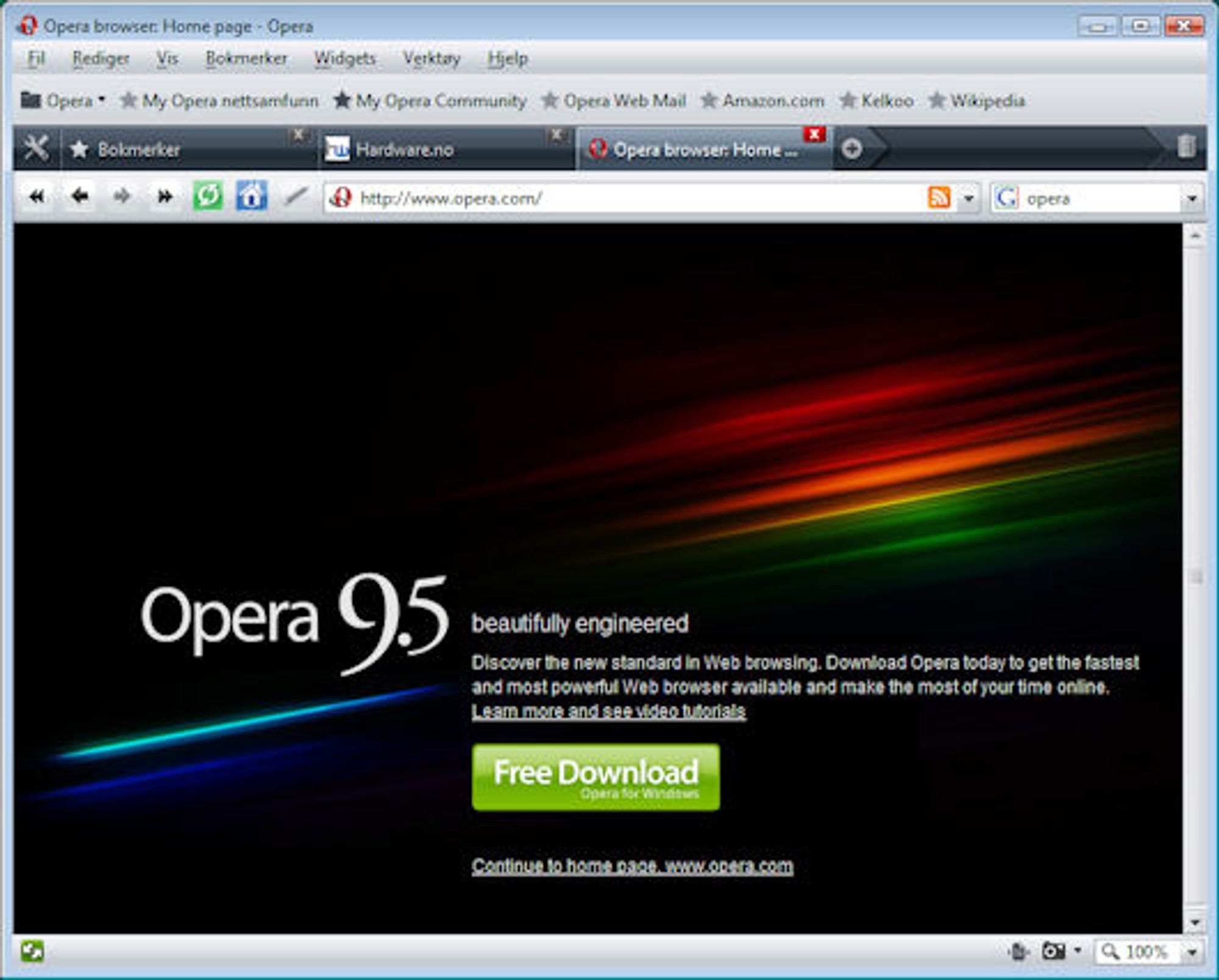This screenshot has height=980, width=1219.
Task: Click the Google icon in search field
Action: click(1007, 197)
